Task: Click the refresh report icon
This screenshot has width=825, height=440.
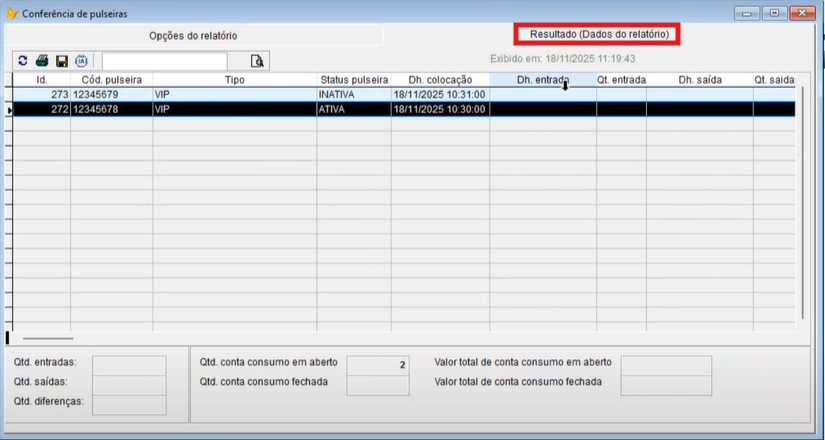Action: (x=23, y=61)
